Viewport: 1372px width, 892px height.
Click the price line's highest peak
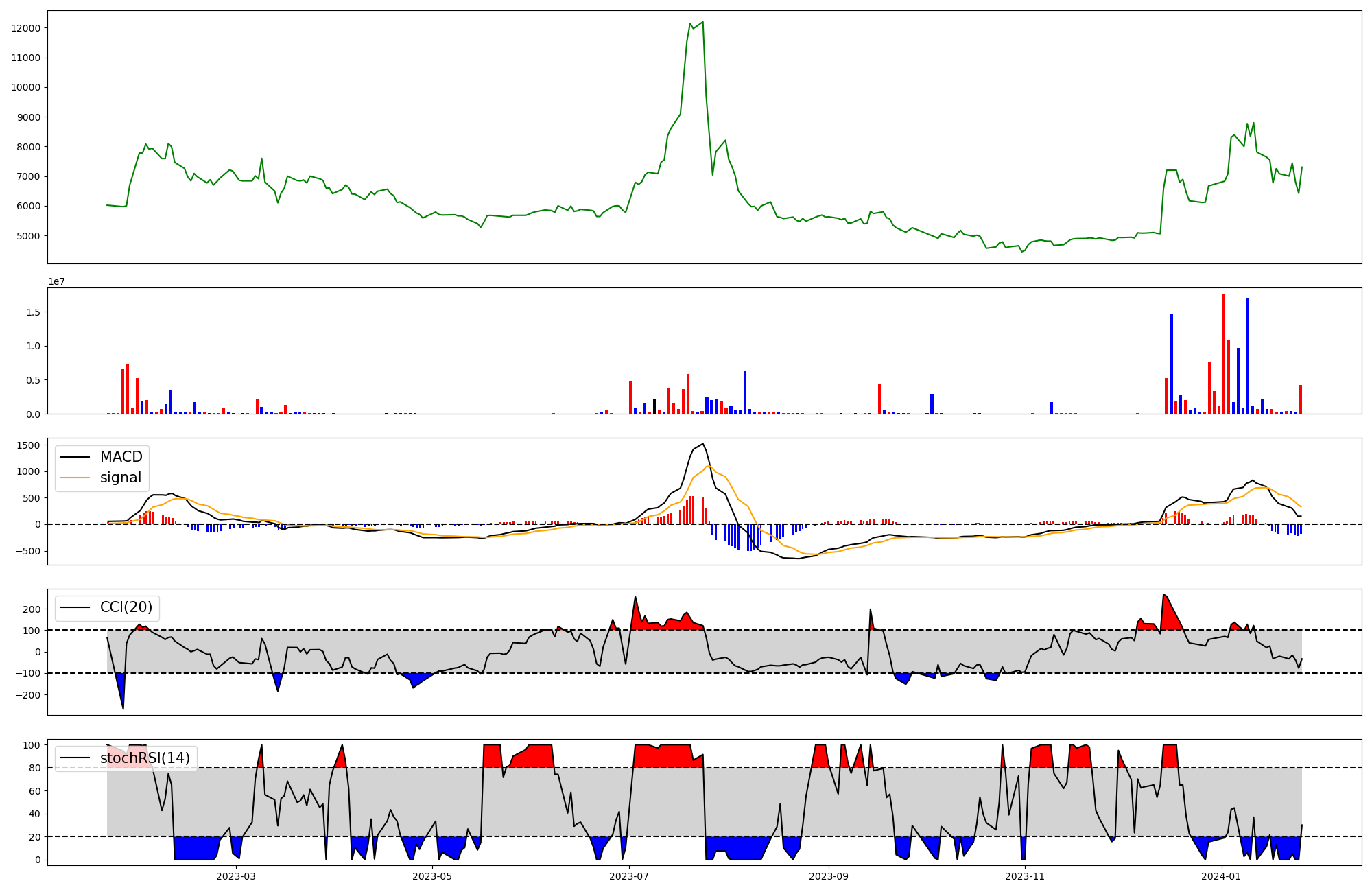(702, 23)
